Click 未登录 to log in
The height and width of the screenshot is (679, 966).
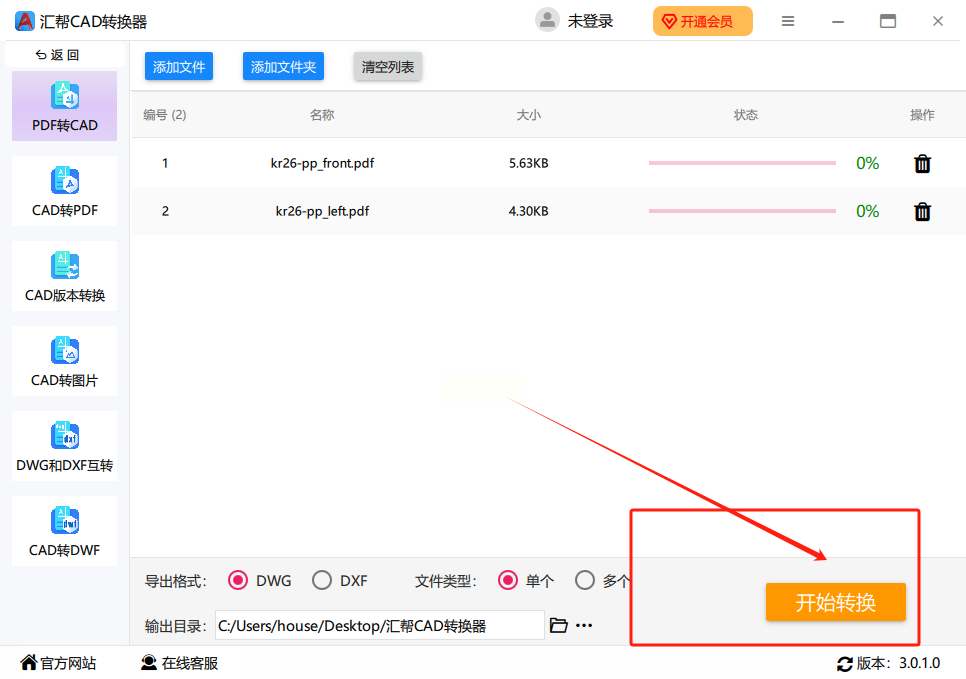(590, 22)
